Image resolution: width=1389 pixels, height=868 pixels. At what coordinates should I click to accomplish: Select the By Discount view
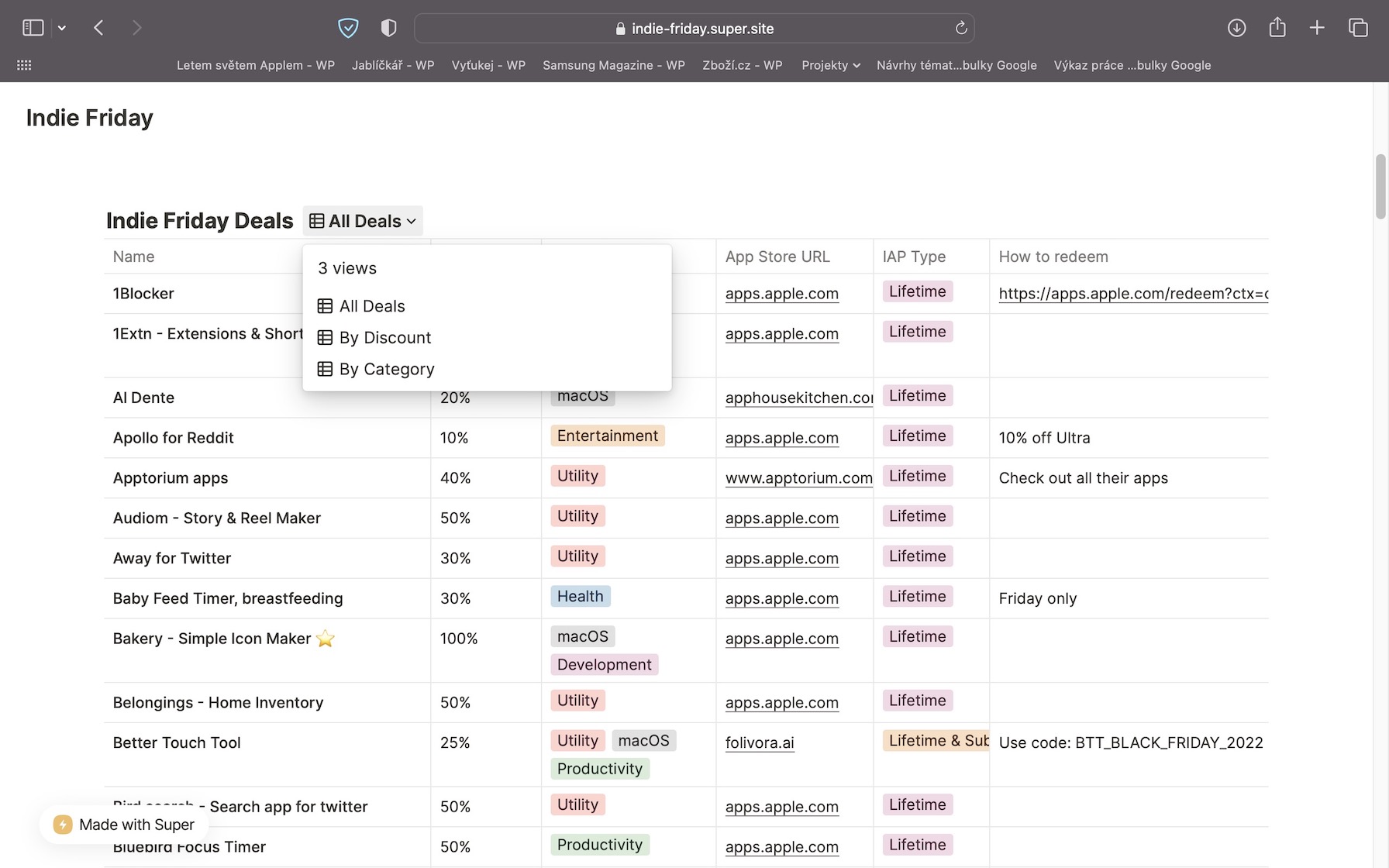(x=384, y=338)
